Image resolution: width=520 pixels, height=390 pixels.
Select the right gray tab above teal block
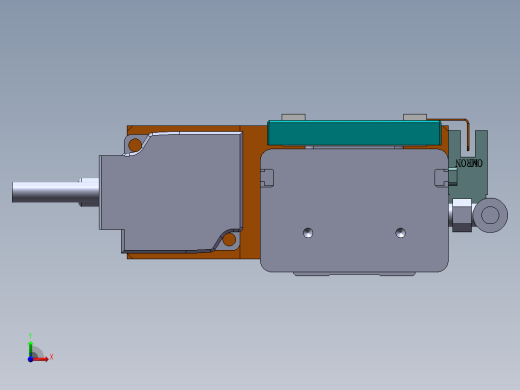[415, 117]
